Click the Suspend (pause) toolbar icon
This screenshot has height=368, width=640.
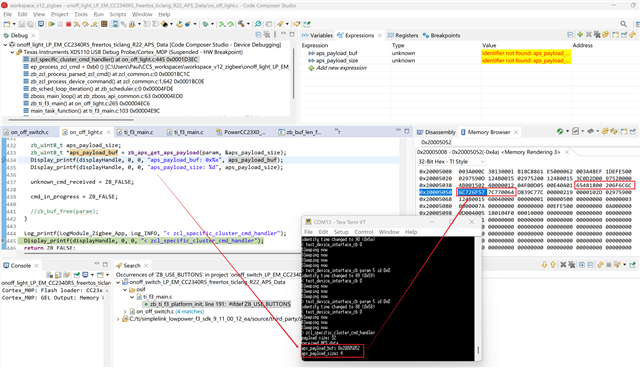coord(60,24)
